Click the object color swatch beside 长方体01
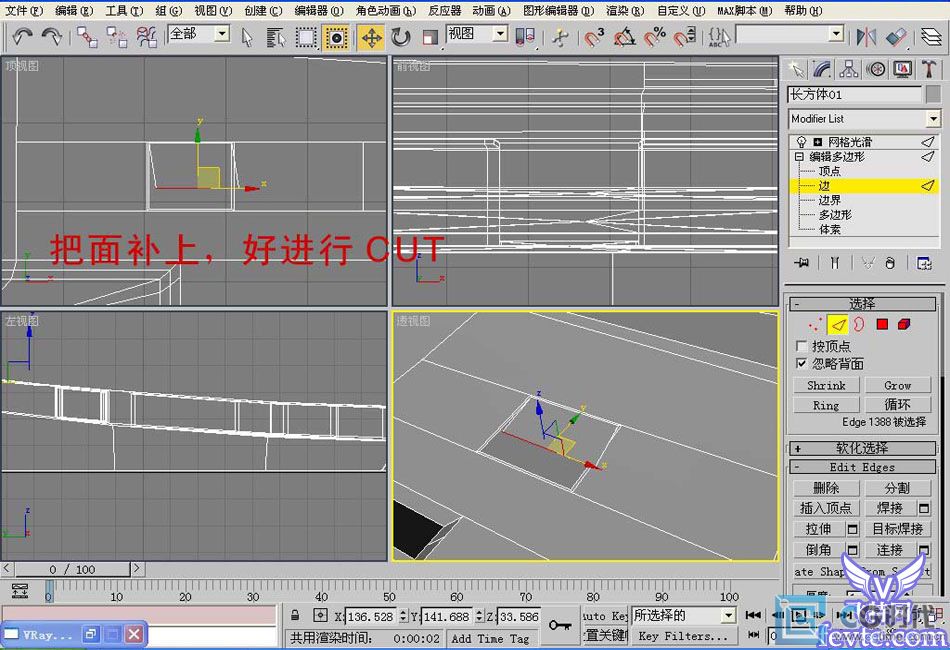Screen dimensions: 950x650 coord(933,94)
